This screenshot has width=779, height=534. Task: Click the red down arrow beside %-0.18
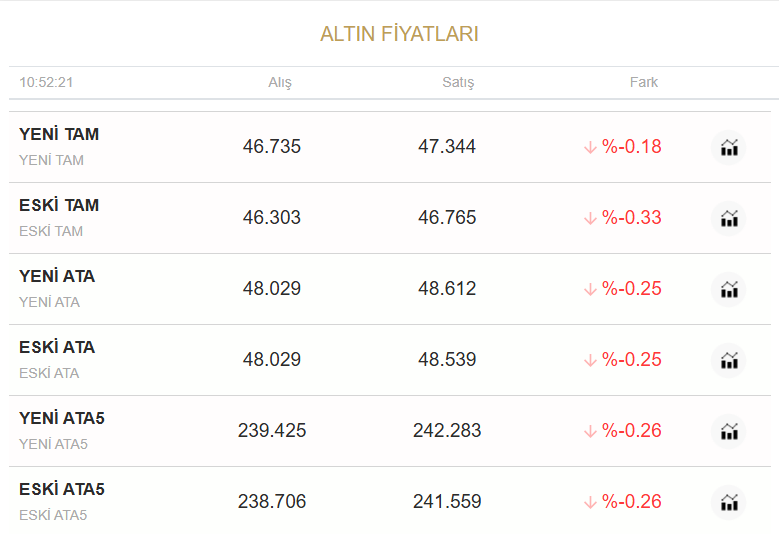(590, 147)
